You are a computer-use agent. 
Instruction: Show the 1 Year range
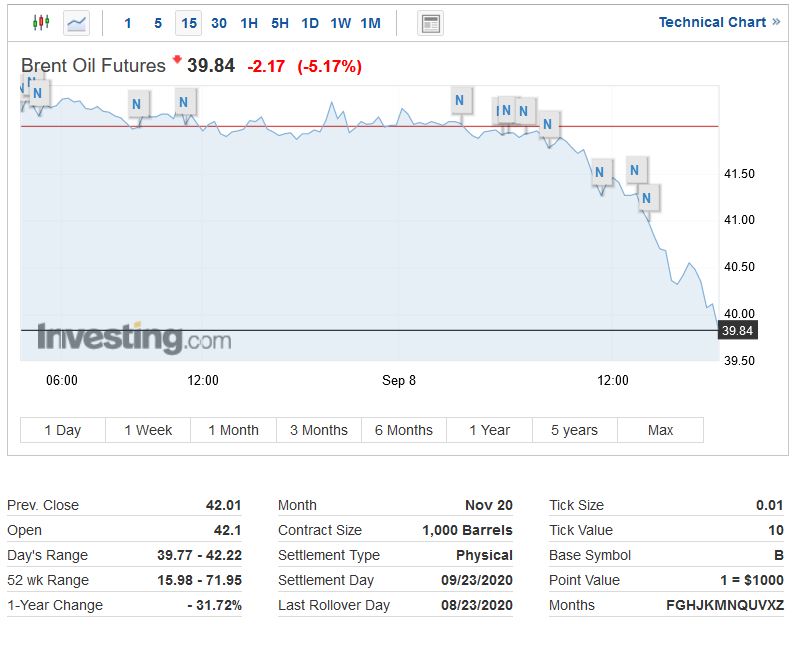[x=489, y=430]
